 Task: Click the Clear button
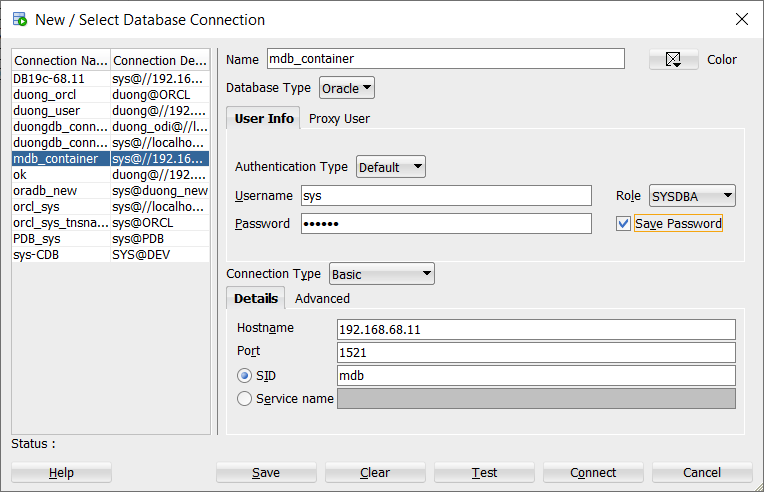tap(375, 473)
